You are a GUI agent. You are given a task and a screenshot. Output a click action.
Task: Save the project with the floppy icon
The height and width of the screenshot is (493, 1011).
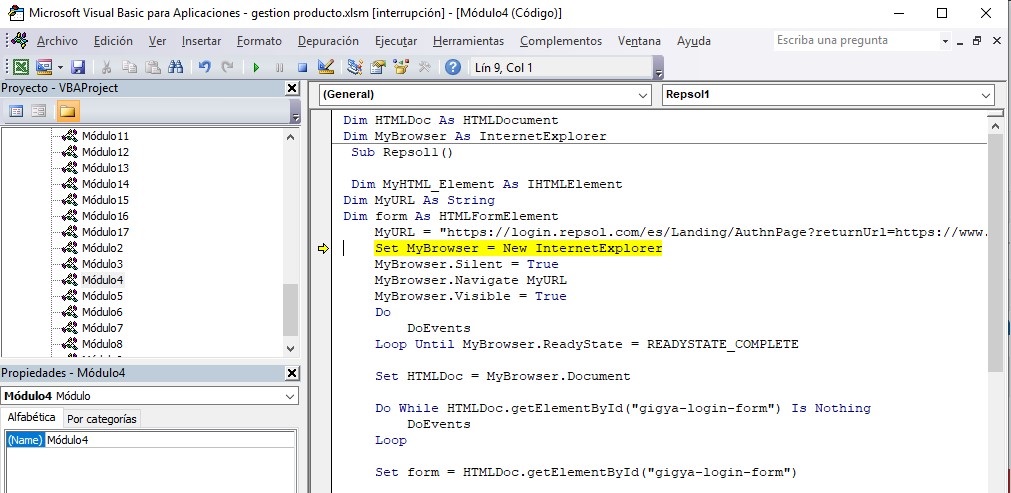[x=78, y=67]
